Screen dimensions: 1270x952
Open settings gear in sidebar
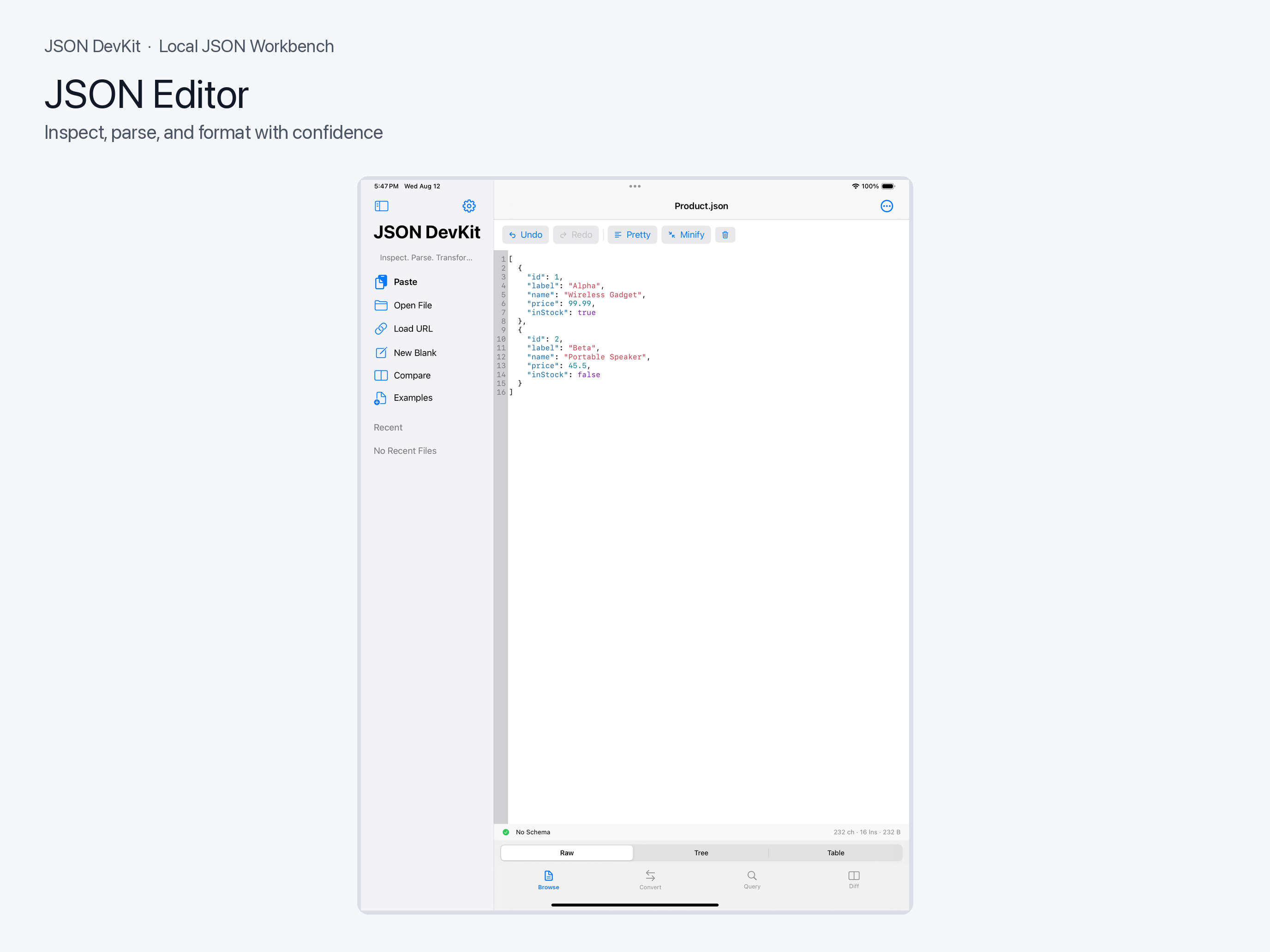pyautogui.click(x=469, y=206)
